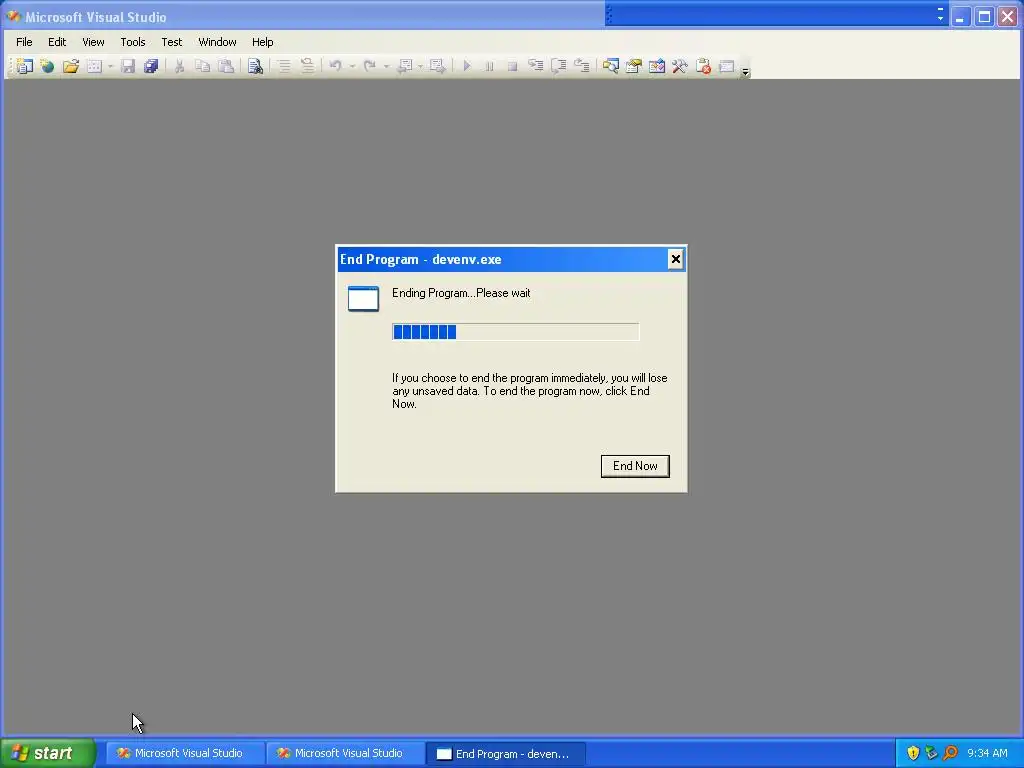Open the Edit menu
Screen dimensions: 1024x768
pos(57,42)
